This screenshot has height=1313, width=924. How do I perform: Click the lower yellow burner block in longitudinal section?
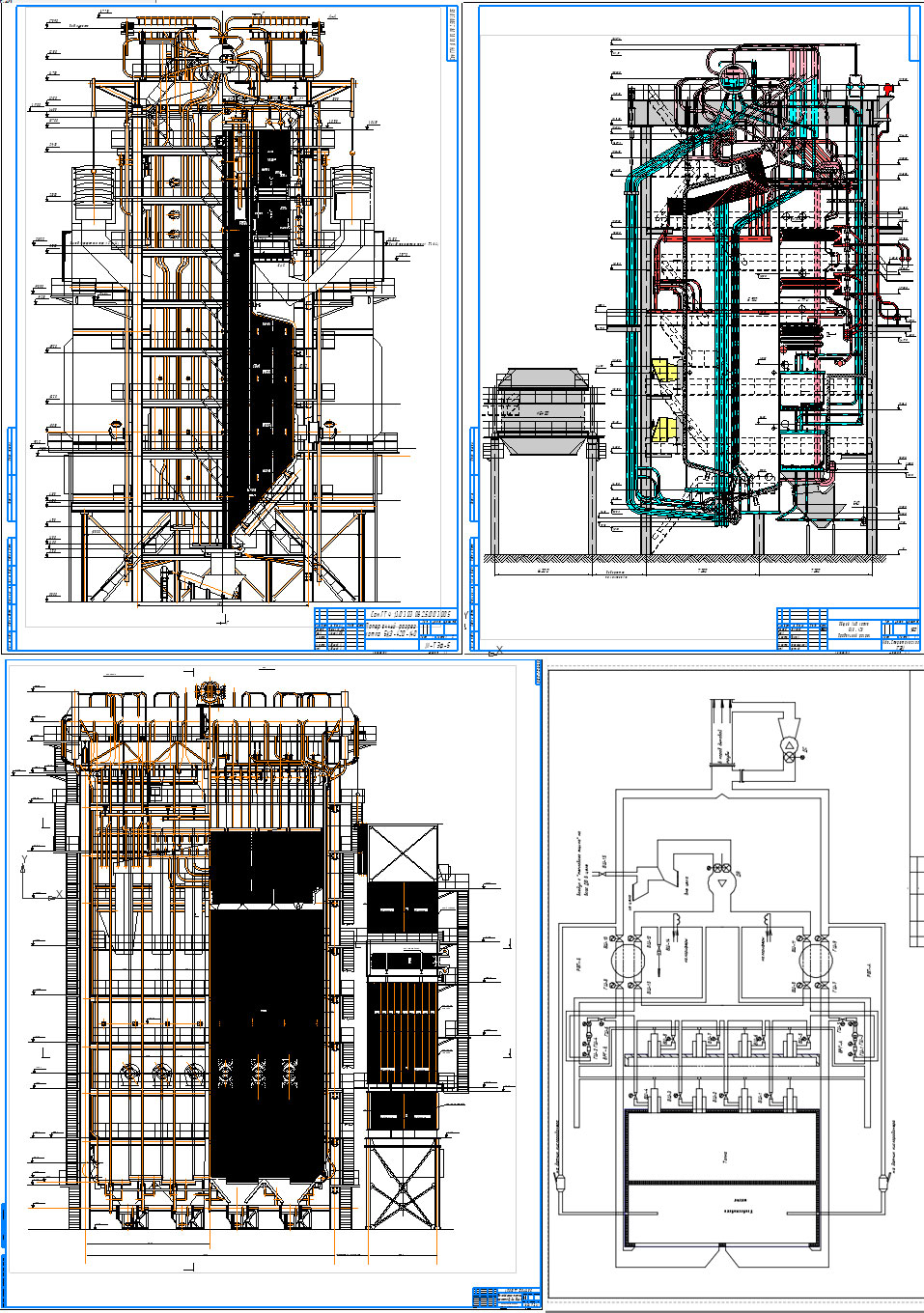coord(663,429)
